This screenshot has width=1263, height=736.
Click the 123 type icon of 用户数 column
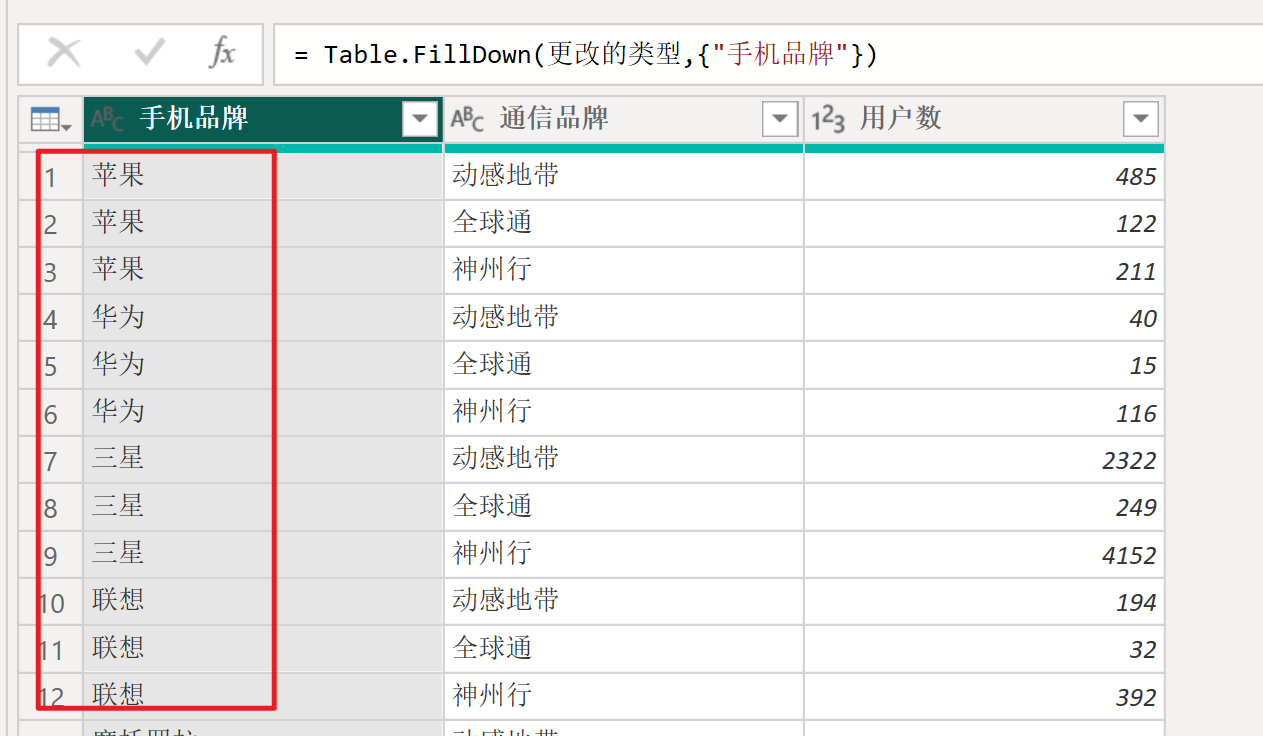tap(828, 120)
